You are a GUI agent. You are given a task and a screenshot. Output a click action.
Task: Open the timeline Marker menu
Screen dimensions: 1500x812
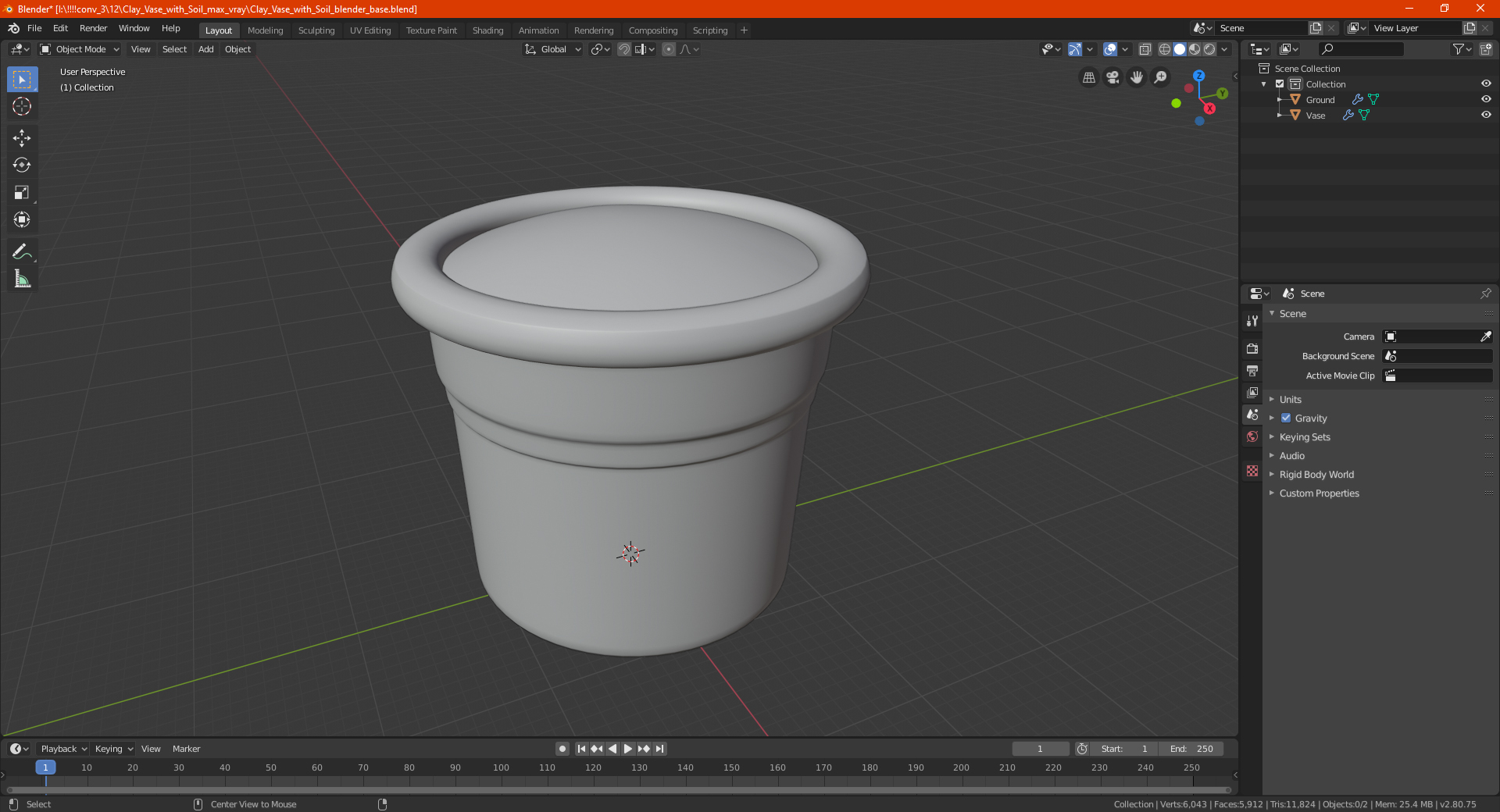pyautogui.click(x=186, y=749)
